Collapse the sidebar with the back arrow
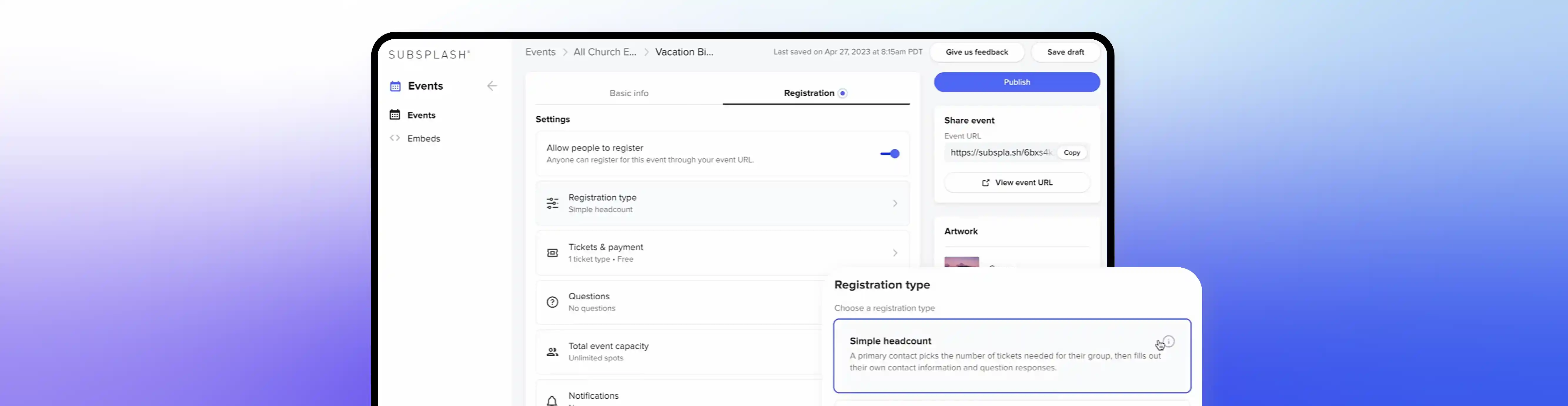This screenshot has width=1568, height=406. coord(492,86)
